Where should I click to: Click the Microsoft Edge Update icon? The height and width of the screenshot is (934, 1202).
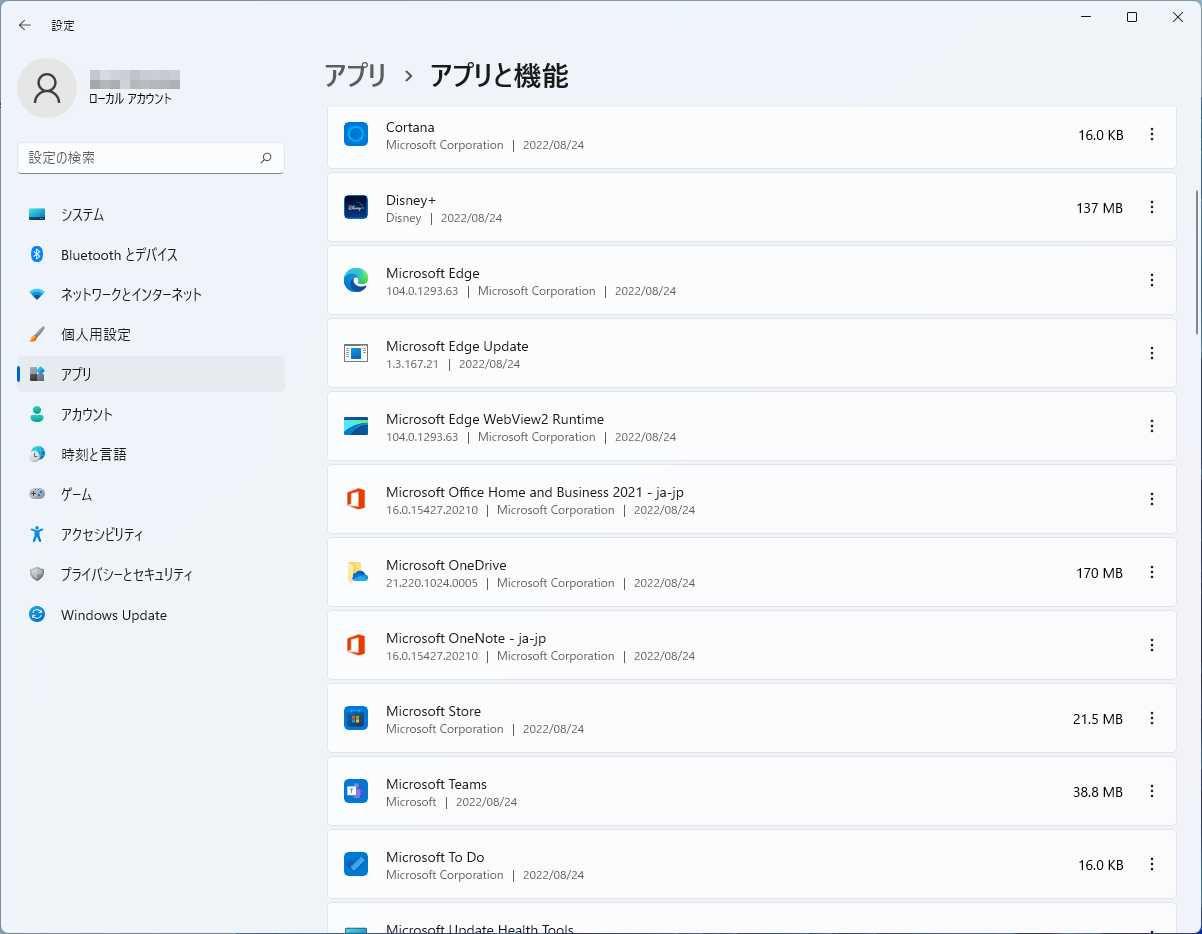[x=356, y=353]
